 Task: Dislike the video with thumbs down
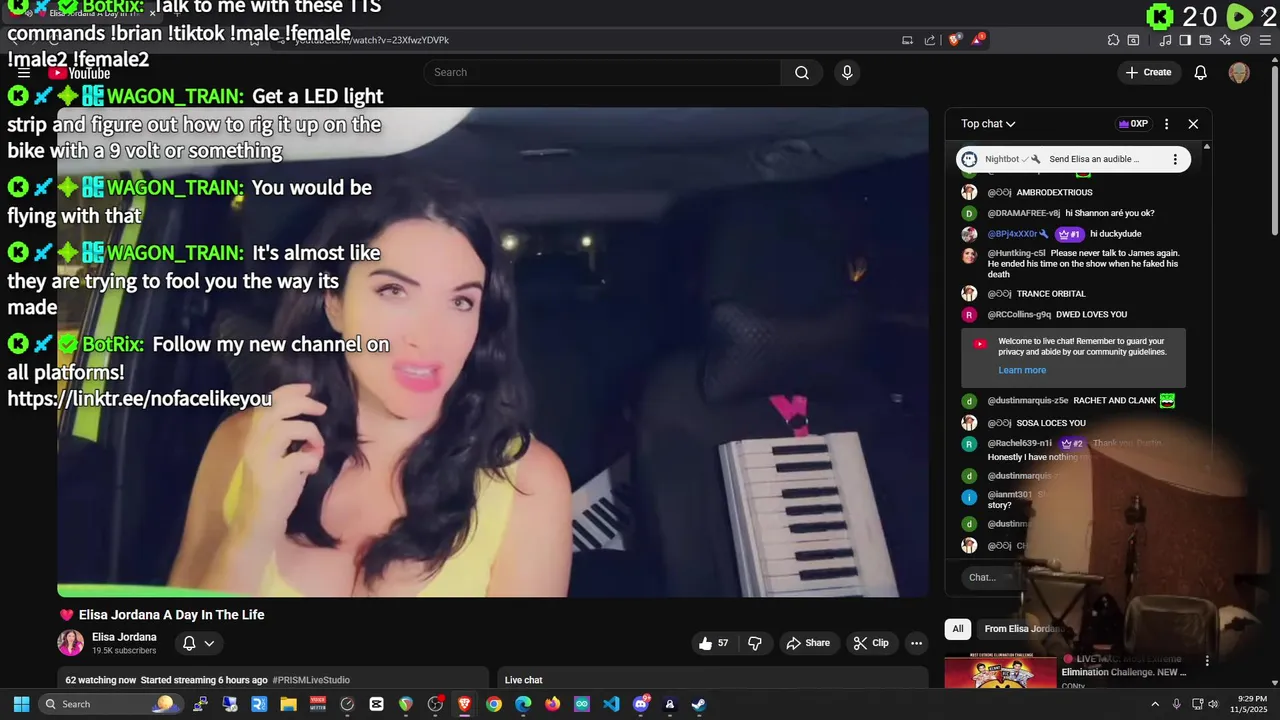pyautogui.click(x=756, y=643)
